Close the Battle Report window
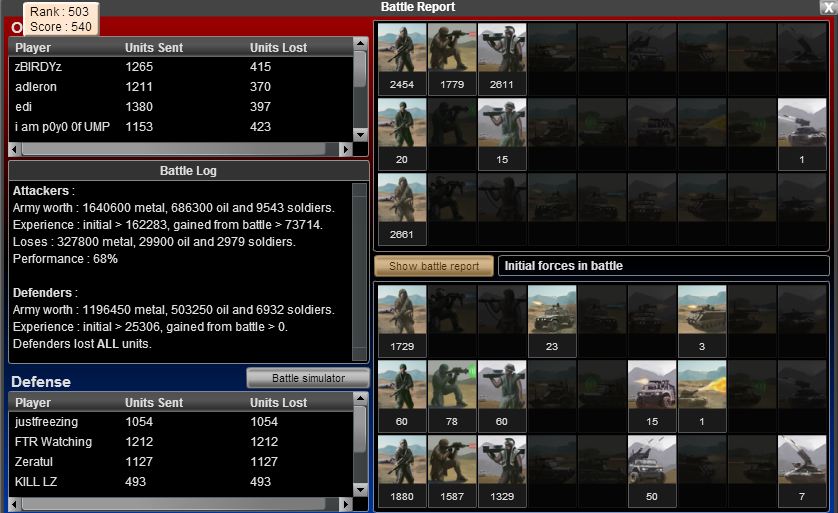The height and width of the screenshot is (513, 838). coord(828,7)
